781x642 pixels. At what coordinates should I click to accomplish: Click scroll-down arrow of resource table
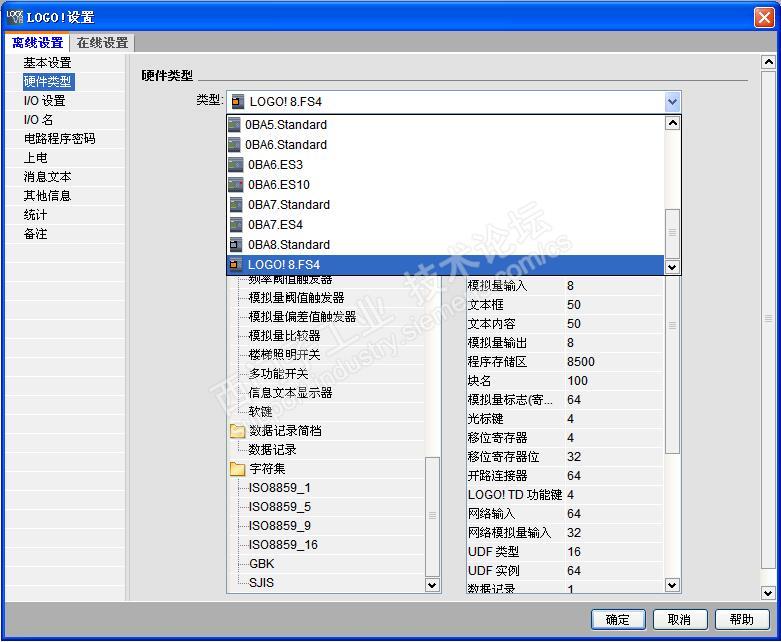(x=672, y=585)
